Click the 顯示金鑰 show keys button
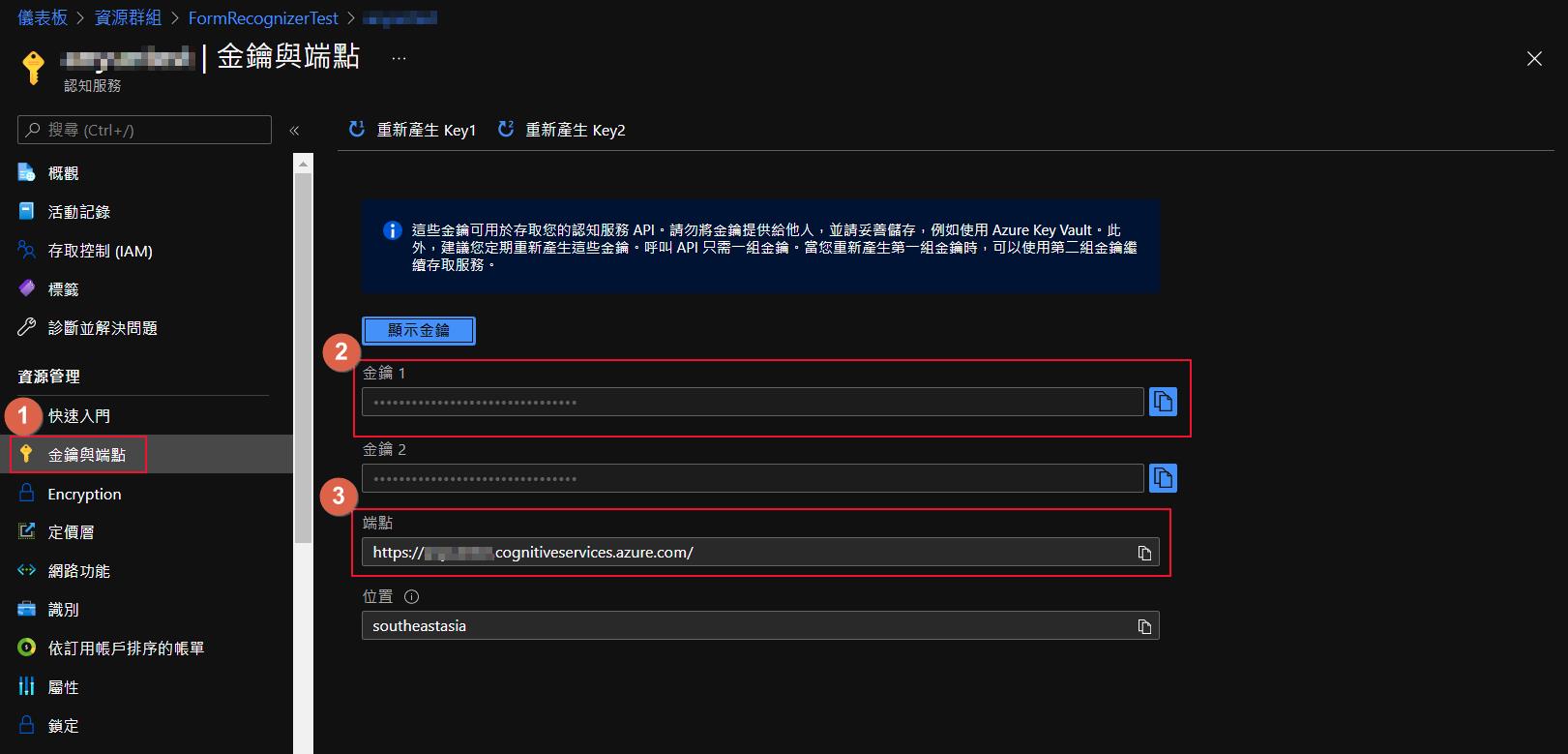This screenshot has height=754, width=1568. 419,330
